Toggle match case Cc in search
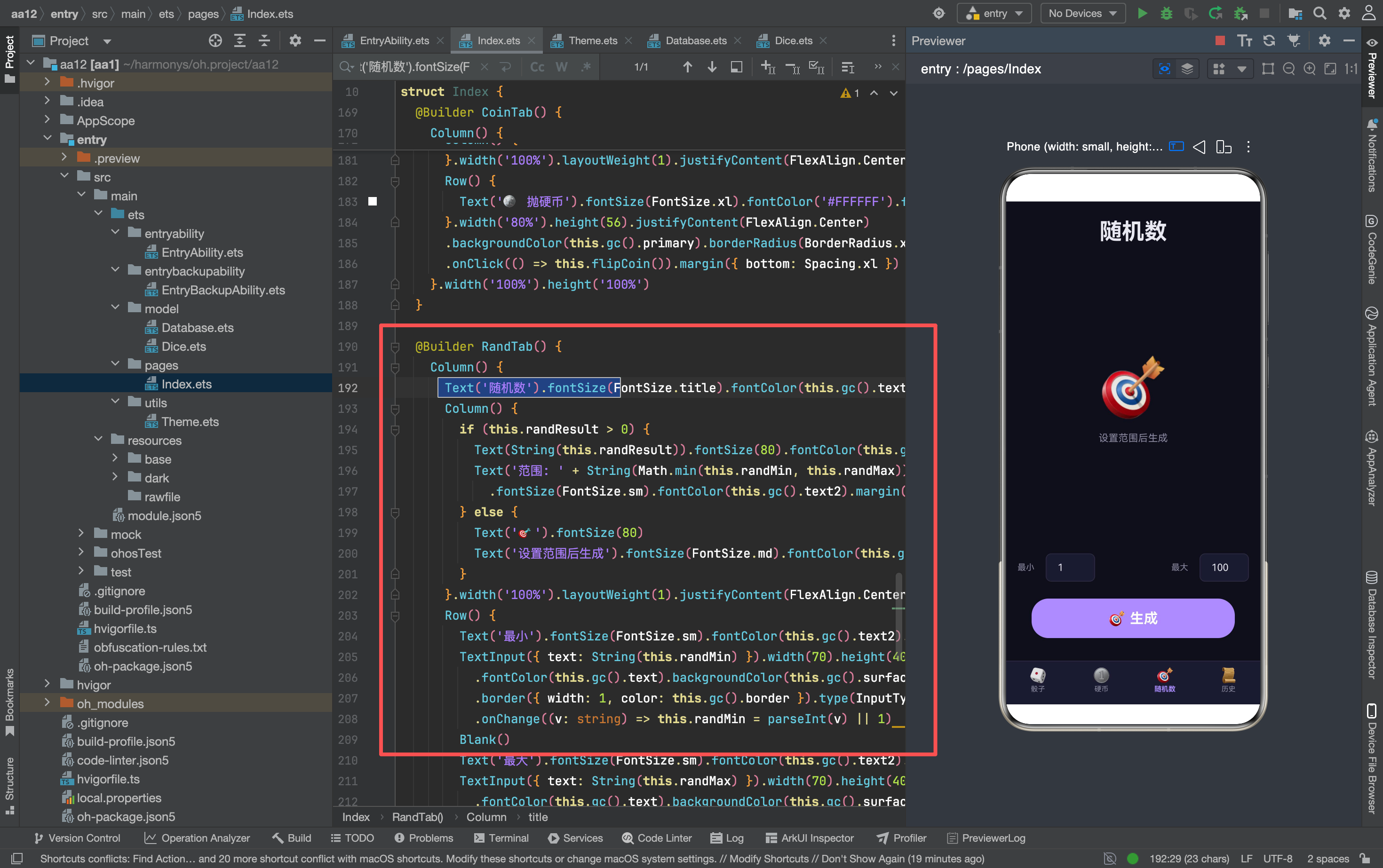 point(537,67)
